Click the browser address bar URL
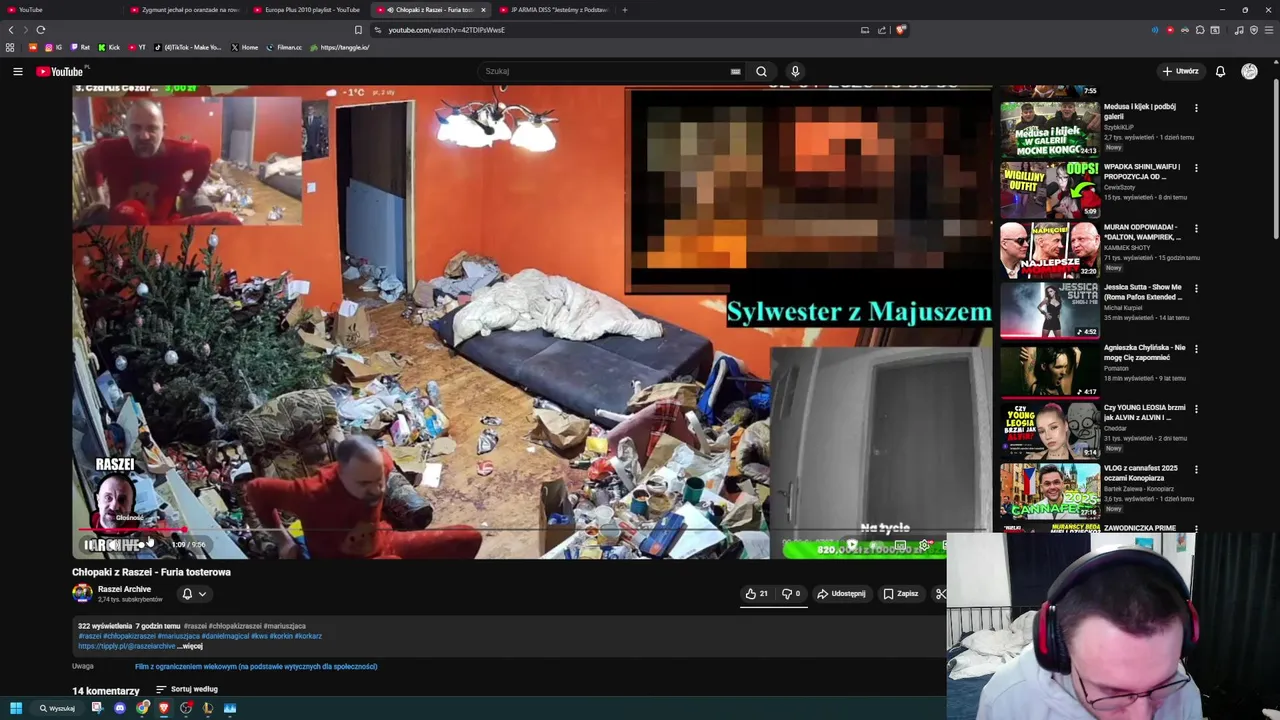Viewport: 1280px width, 720px height. tap(446, 30)
